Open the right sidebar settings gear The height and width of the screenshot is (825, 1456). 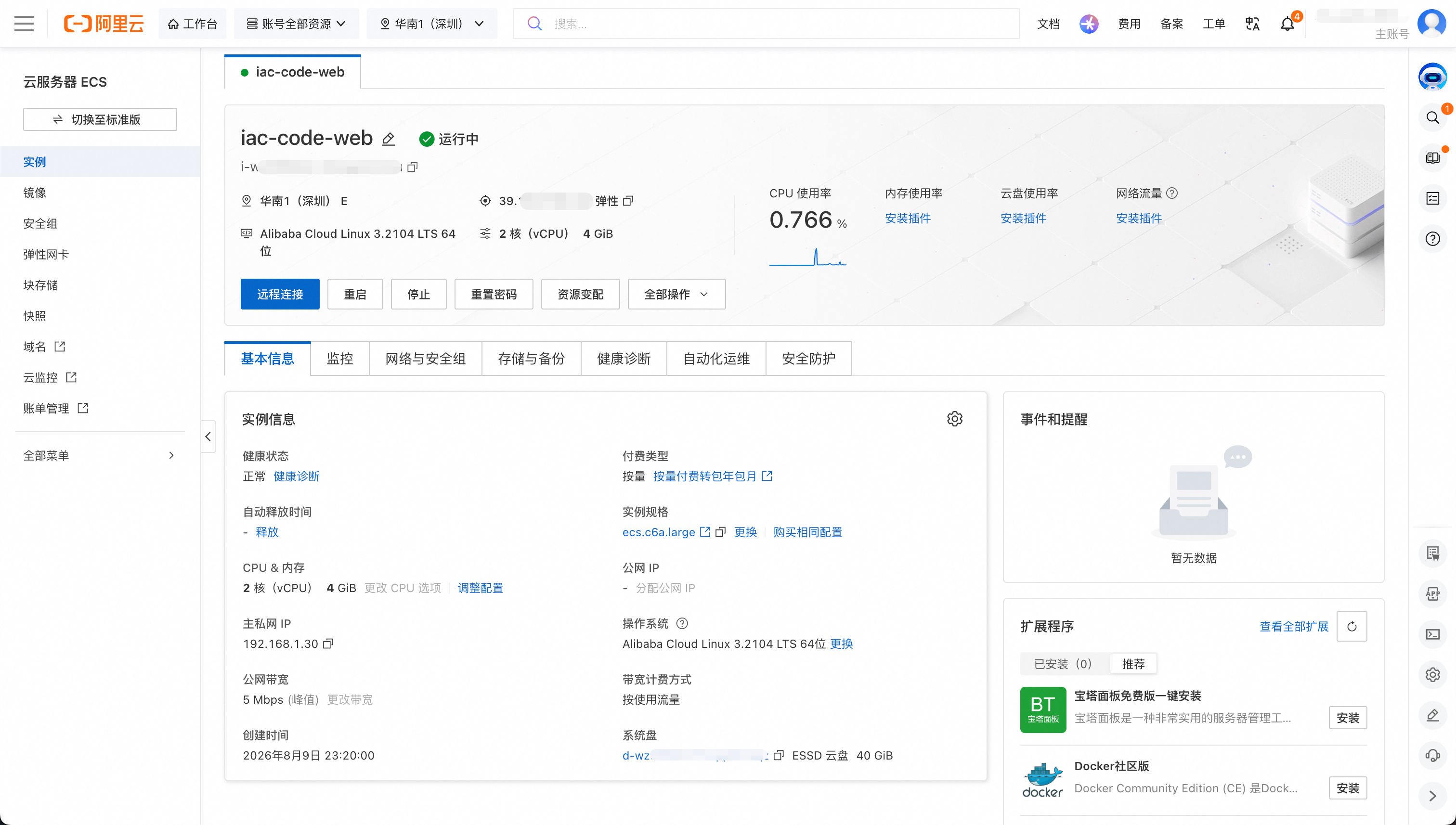click(x=1432, y=674)
